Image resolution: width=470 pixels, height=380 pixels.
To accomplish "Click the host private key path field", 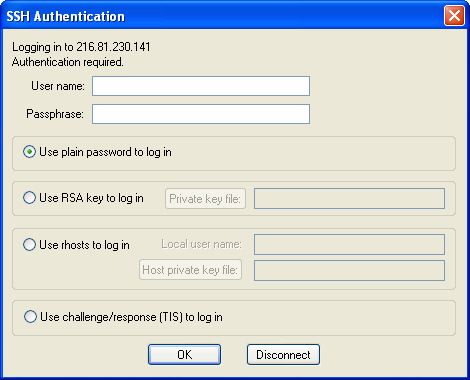I will (349, 270).
